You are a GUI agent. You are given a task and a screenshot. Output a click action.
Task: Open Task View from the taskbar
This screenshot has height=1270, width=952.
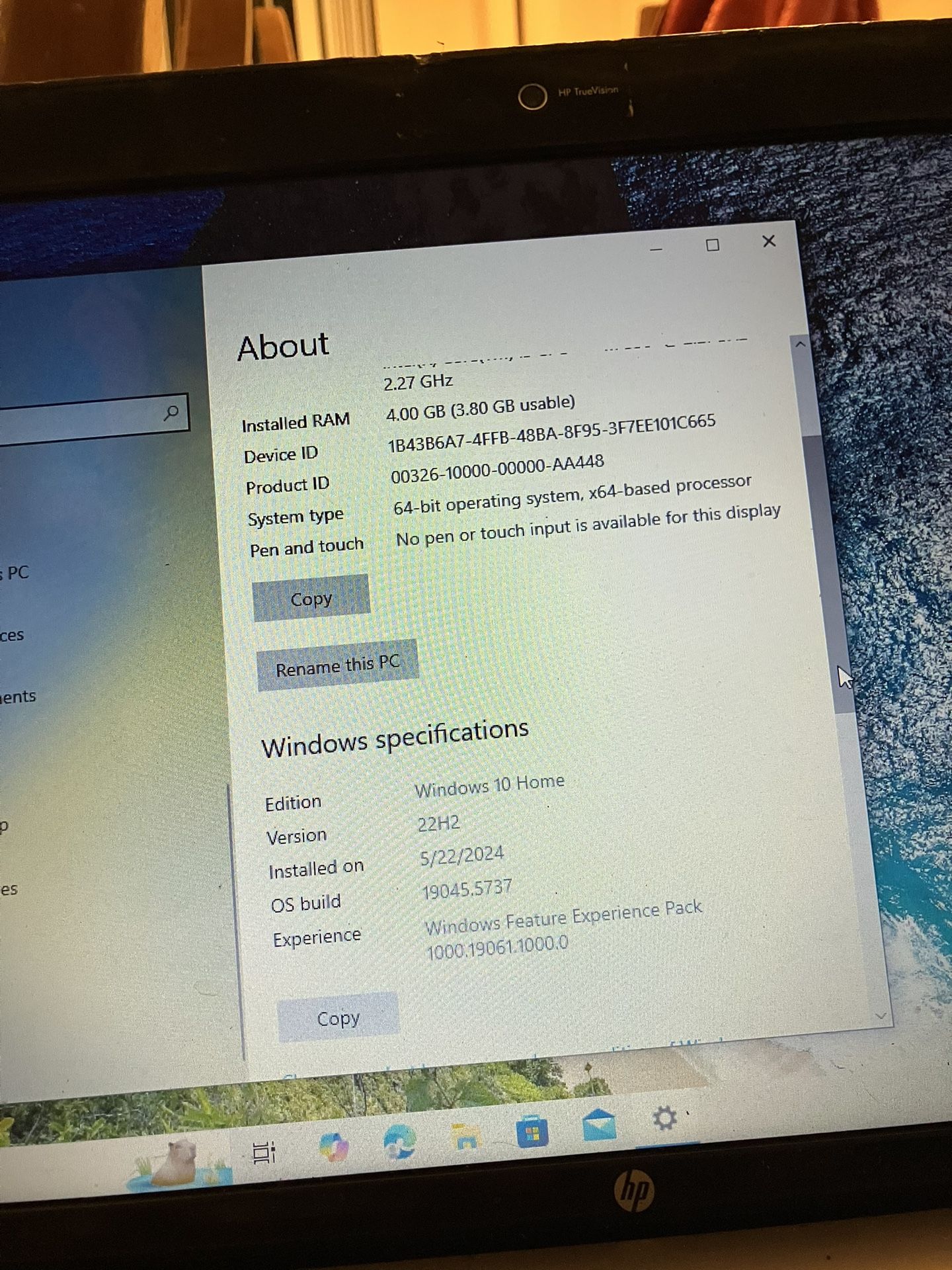264,1153
